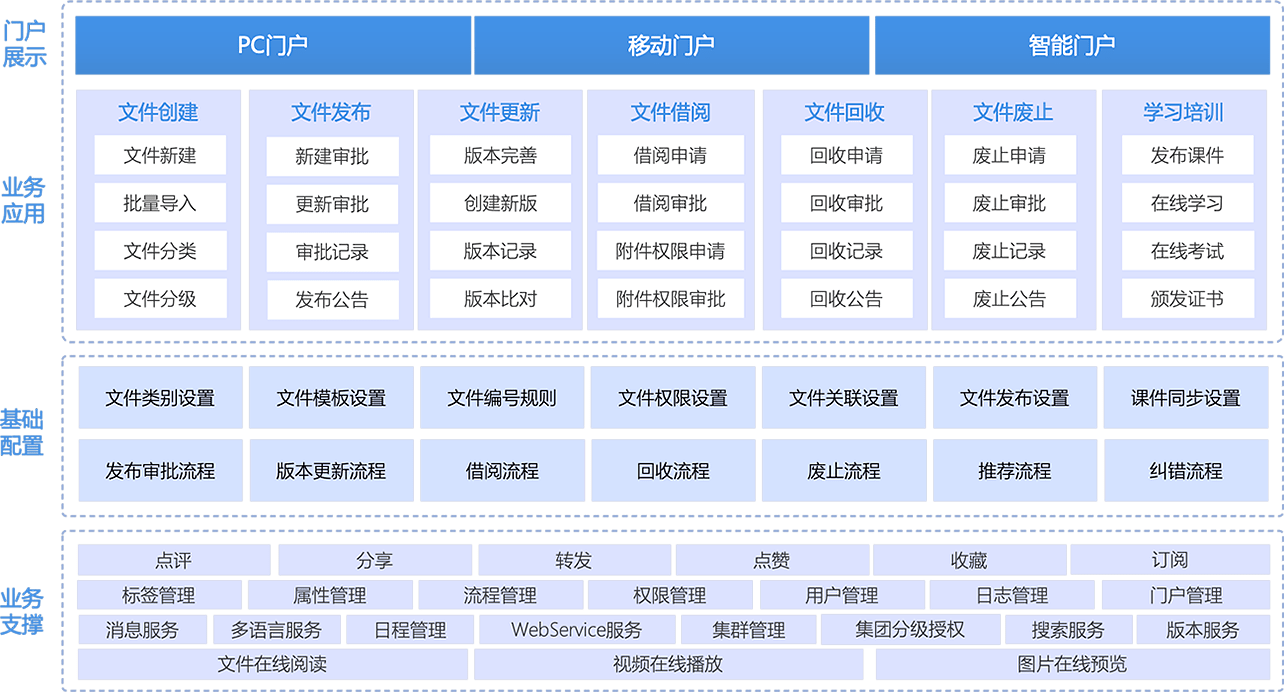The height and width of the screenshot is (692, 1284).
Task: Select the 订阅 support item
Action: pyautogui.click(x=1169, y=560)
